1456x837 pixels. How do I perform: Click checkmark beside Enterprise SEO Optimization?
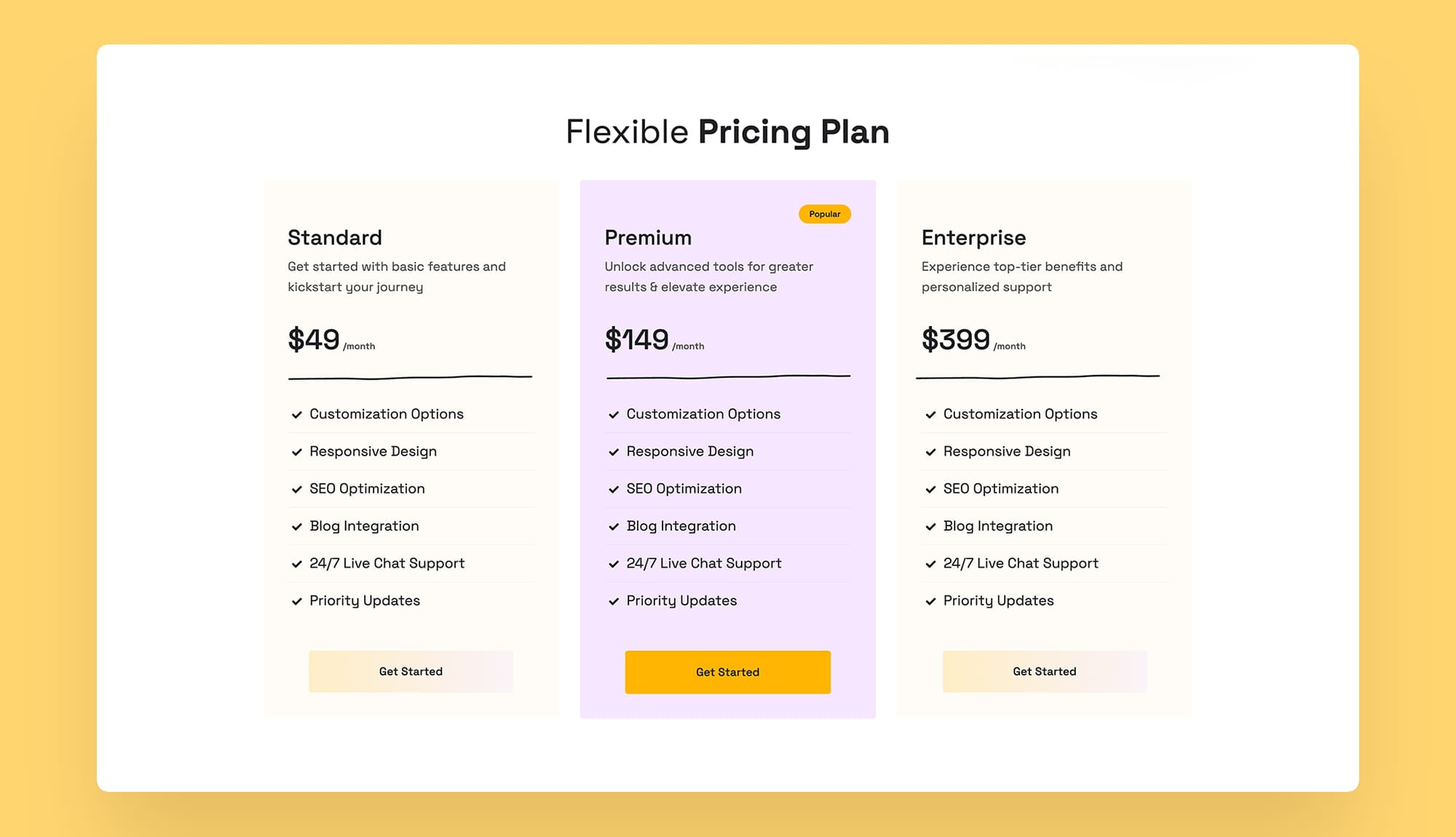click(x=930, y=490)
